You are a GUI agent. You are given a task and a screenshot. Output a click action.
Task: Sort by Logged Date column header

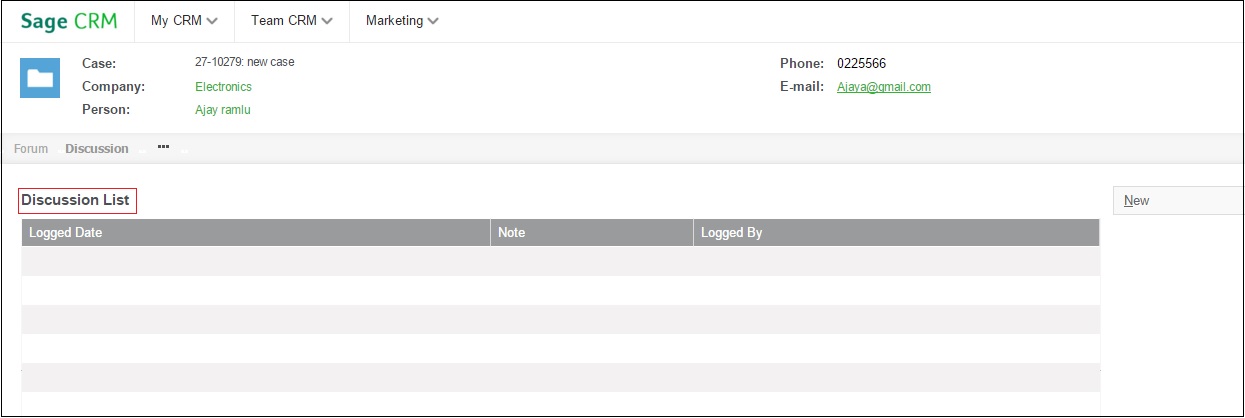pos(256,233)
